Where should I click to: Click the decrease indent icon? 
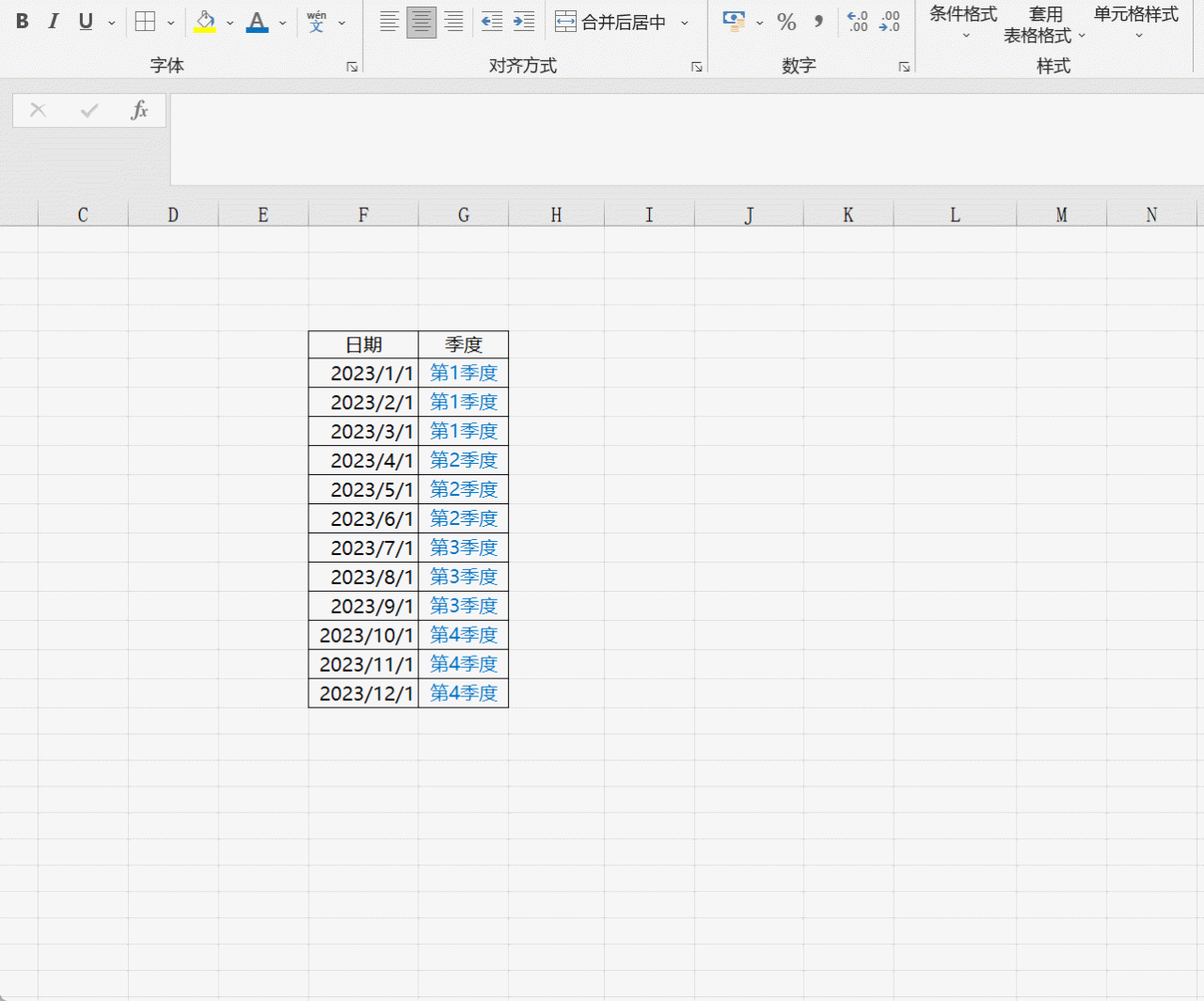click(491, 22)
